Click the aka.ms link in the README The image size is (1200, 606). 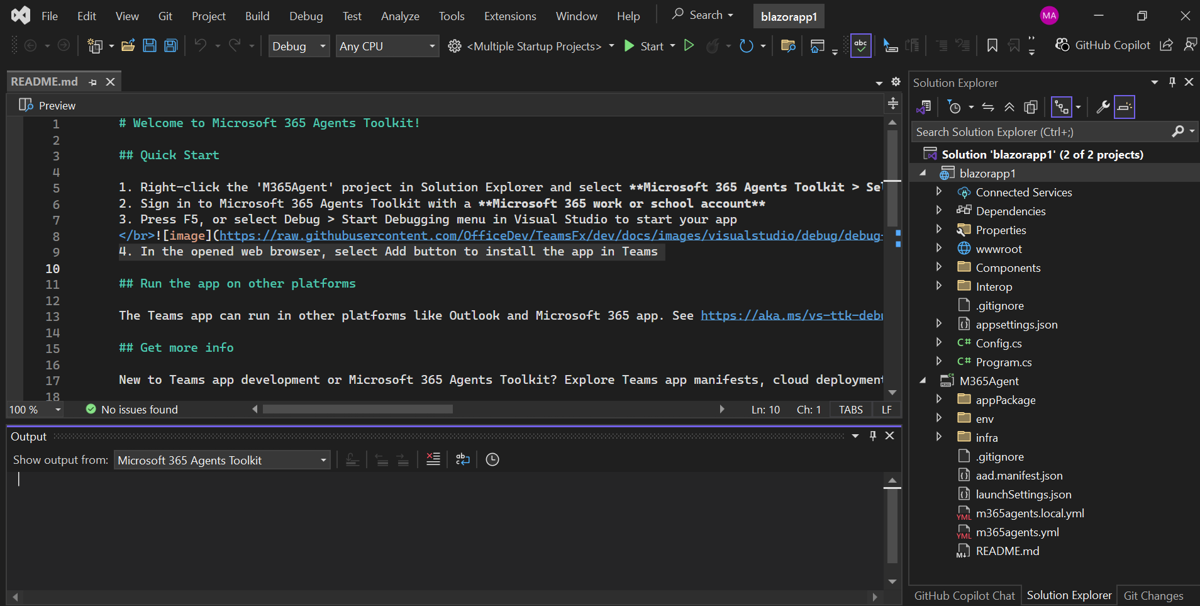[x=791, y=315]
